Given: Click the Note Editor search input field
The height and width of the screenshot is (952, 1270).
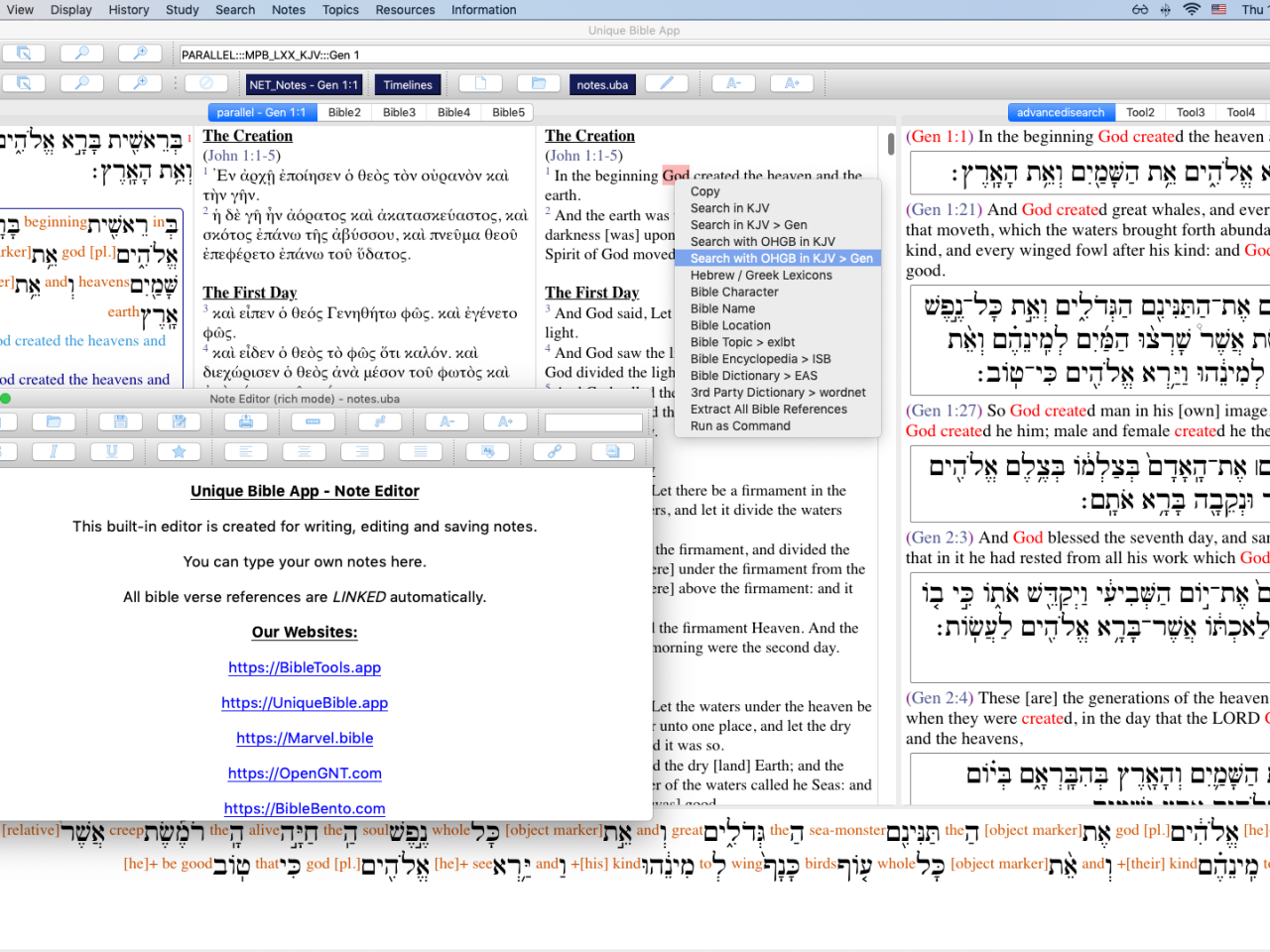Looking at the screenshot, I should [x=593, y=422].
